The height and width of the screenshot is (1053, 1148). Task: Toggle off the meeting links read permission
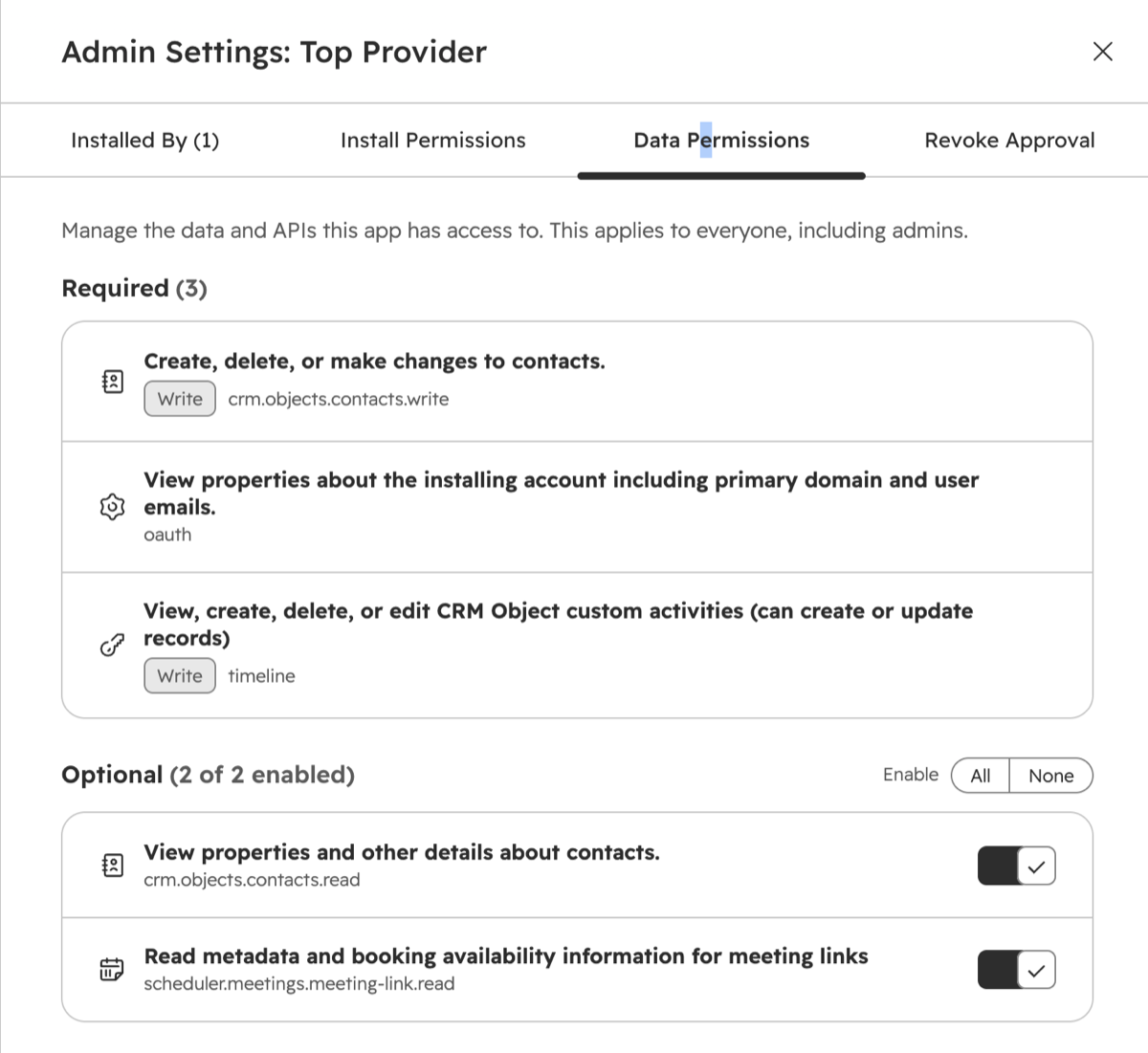coord(1016,970)
